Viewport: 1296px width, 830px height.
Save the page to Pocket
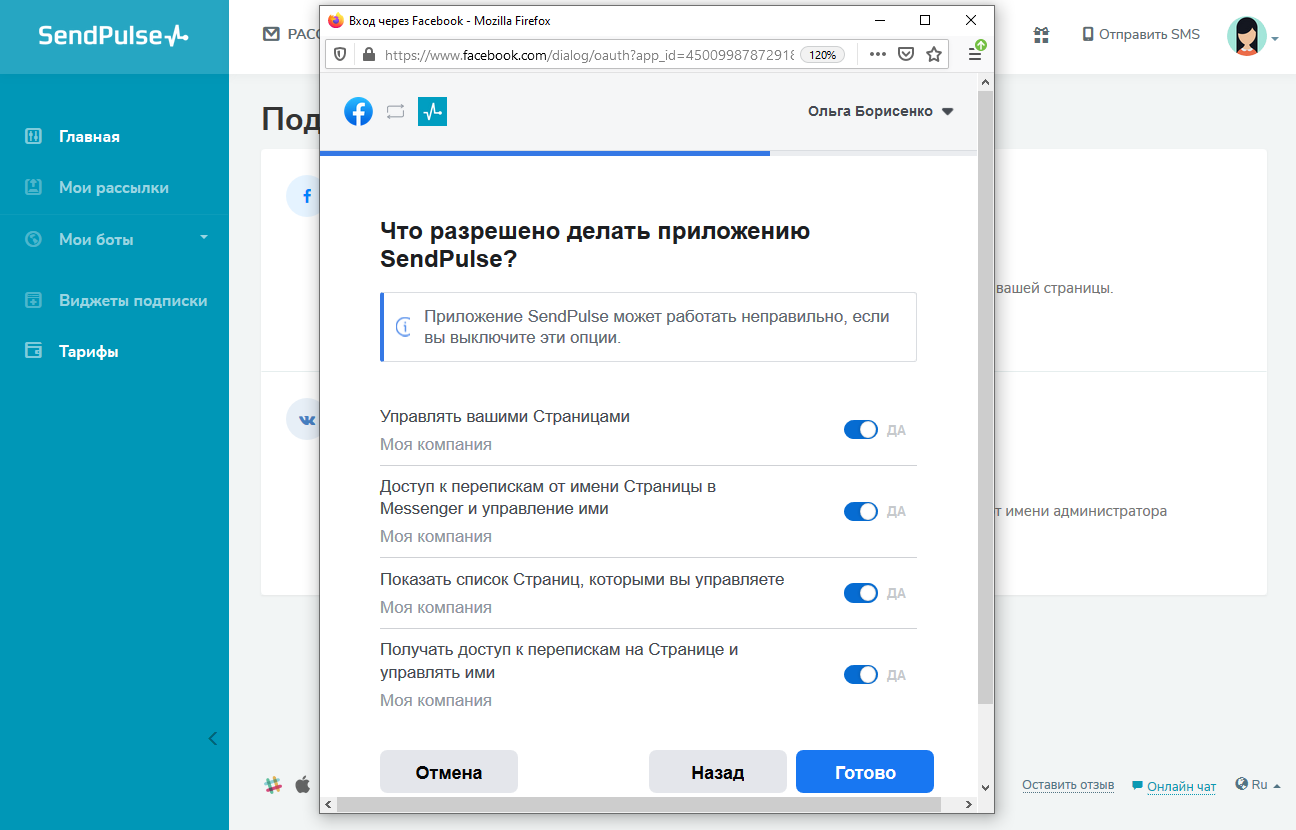coord(906,54)
